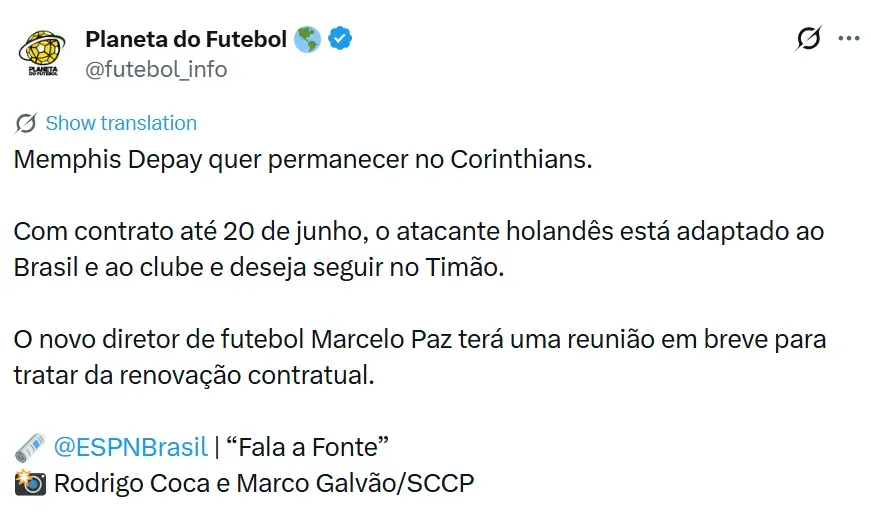Open the @futebol_info handle
Viewport: 871px width, 516px height.
pyautogui.click(x=156, y=69)
